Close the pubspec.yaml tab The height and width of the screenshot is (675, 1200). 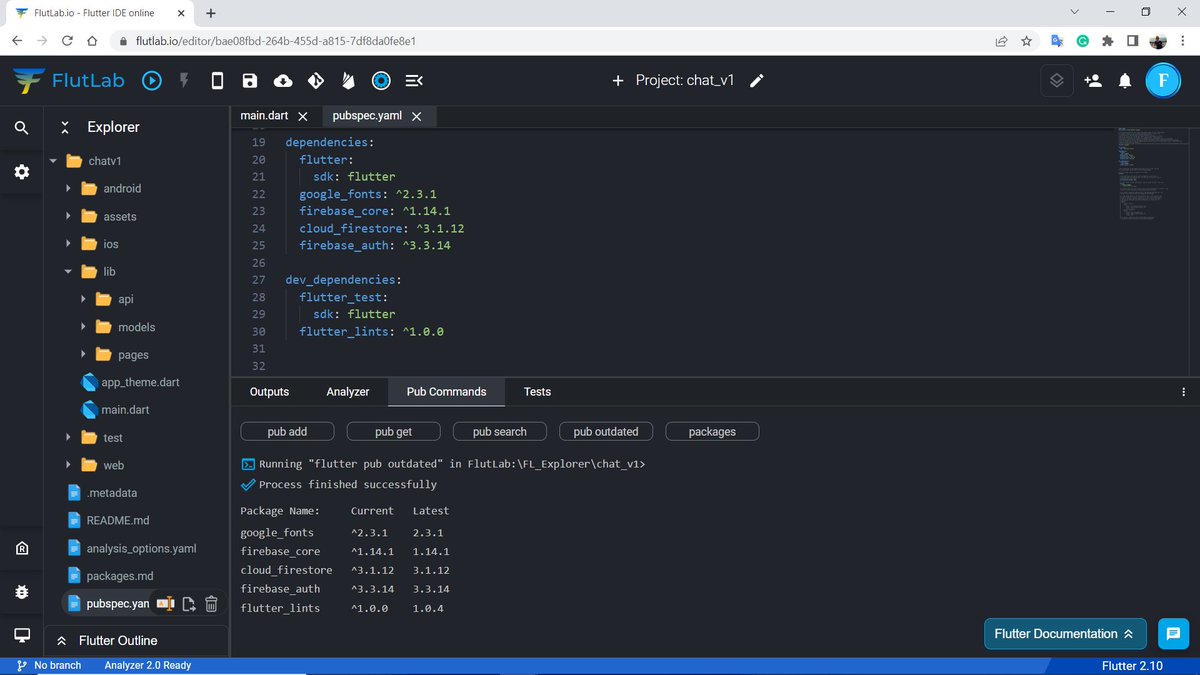(x=417, y=117)
